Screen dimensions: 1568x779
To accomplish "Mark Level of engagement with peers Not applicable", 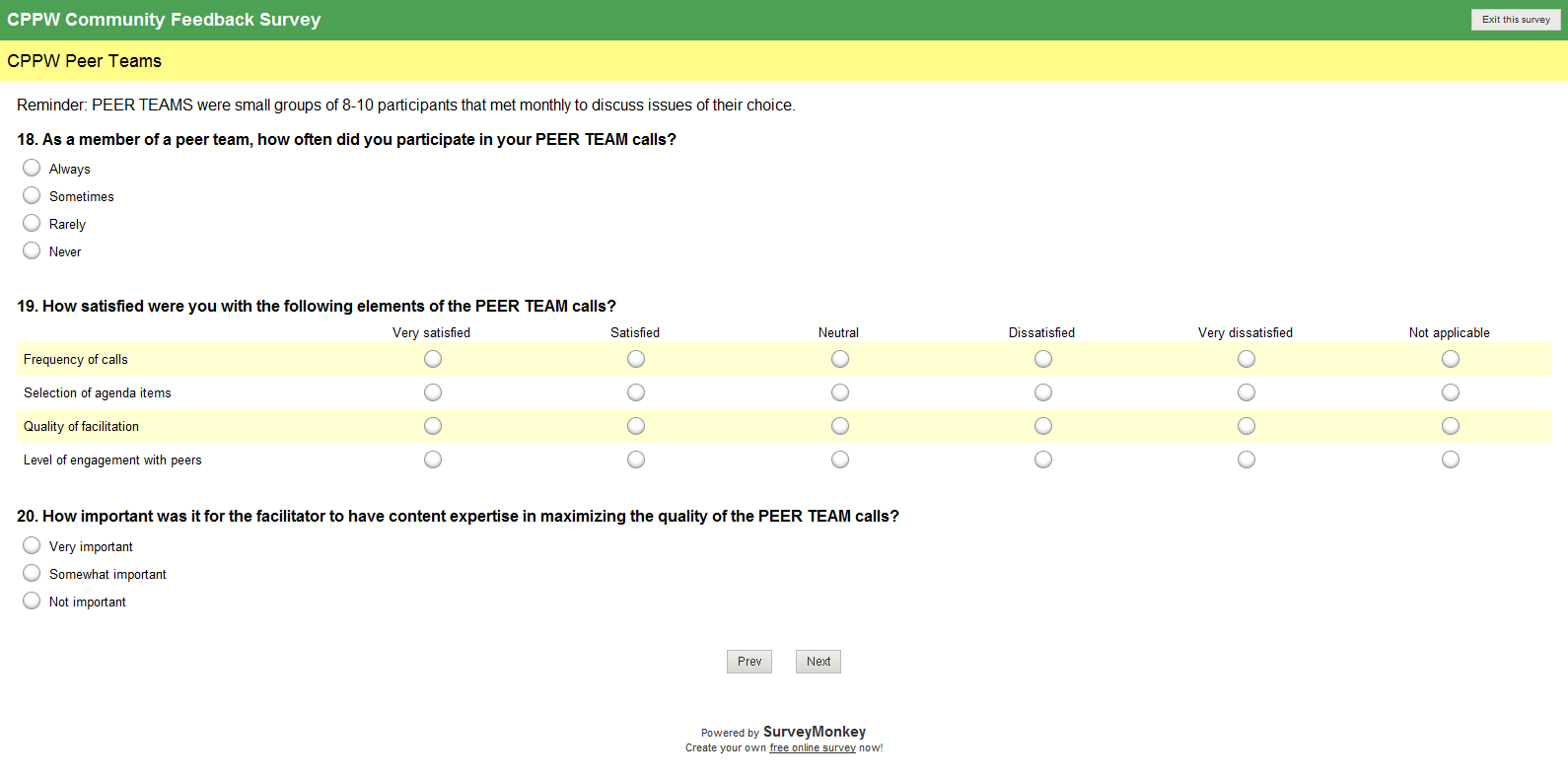I will click(1450, 460).
